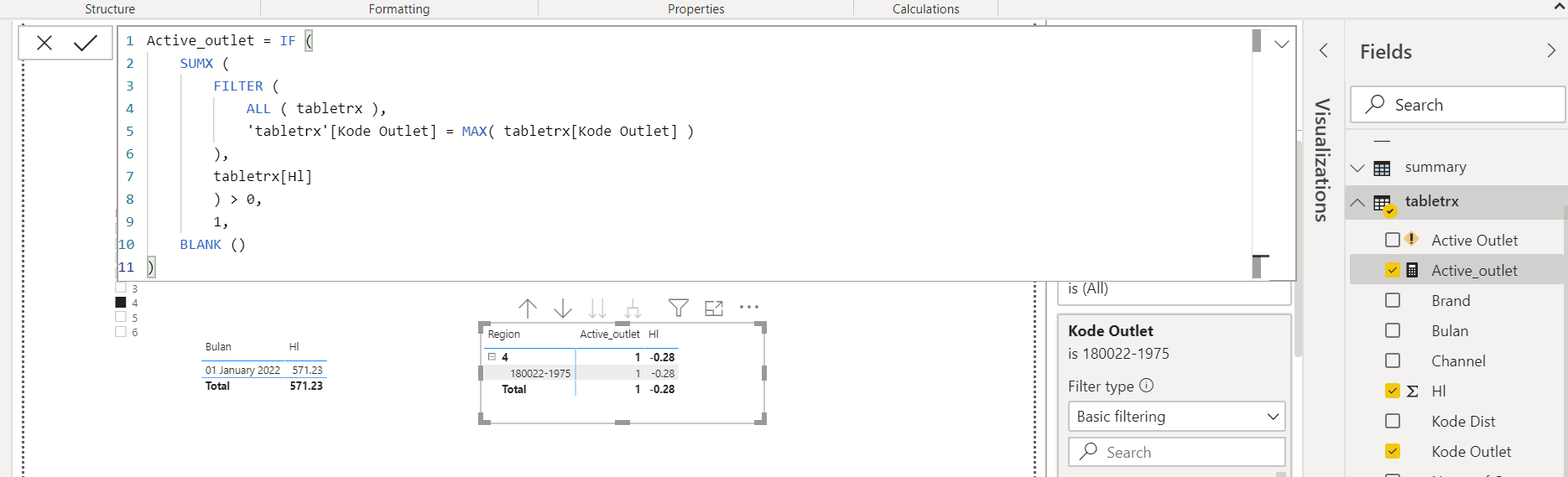Click the Fields pane title
Viewport: 1568px width, 477px height.
coord(1386,52)
